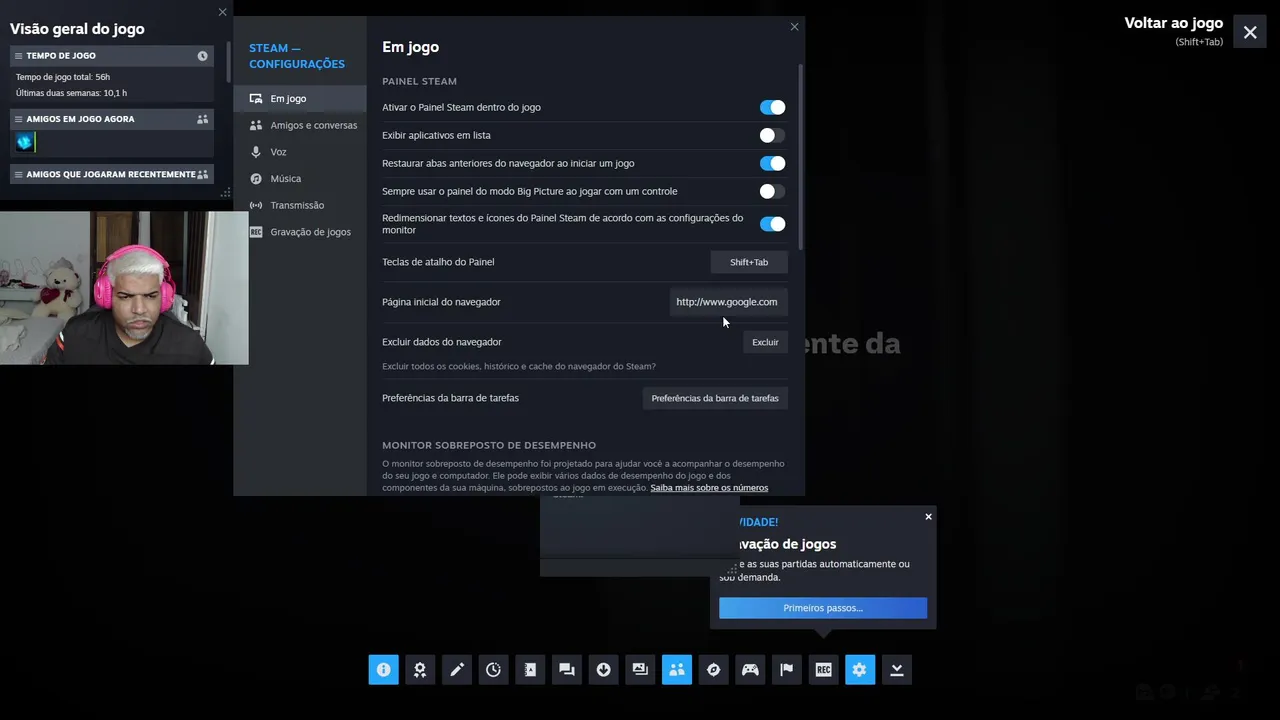
Task: Open the REC game recording toolbar icon
Action: pyautogui.click(x=823, y=670)
